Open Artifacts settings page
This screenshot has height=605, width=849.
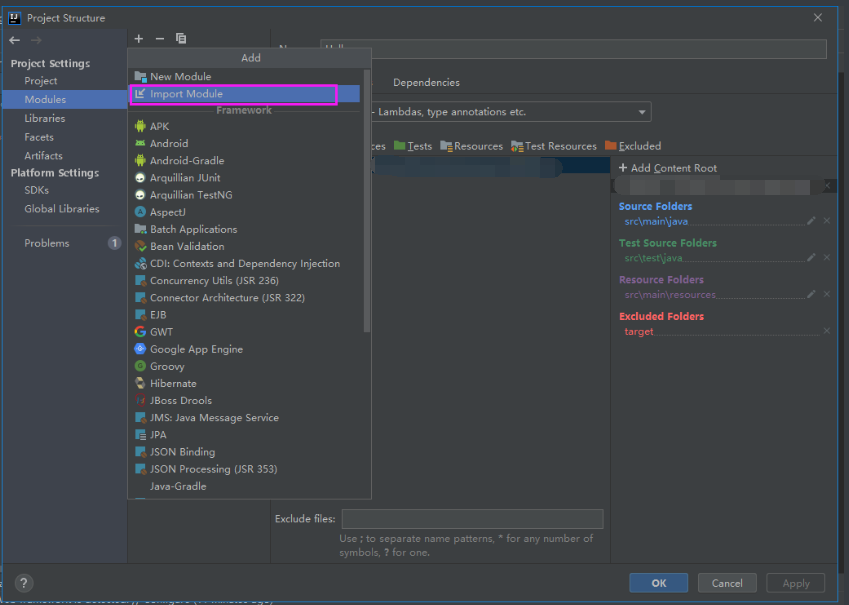coord(43,155)
